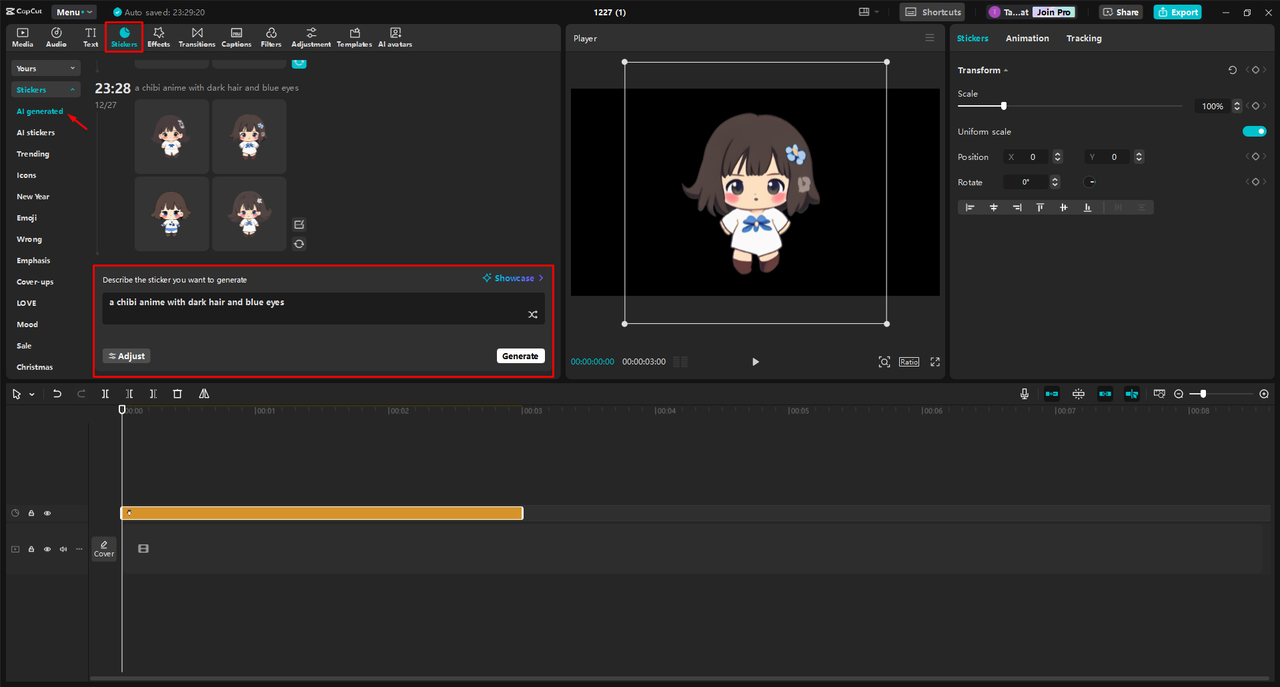This screenshot has width=1280, height=687.
Task: Click the Delete left trim icon
Action: tap(129, 394)
